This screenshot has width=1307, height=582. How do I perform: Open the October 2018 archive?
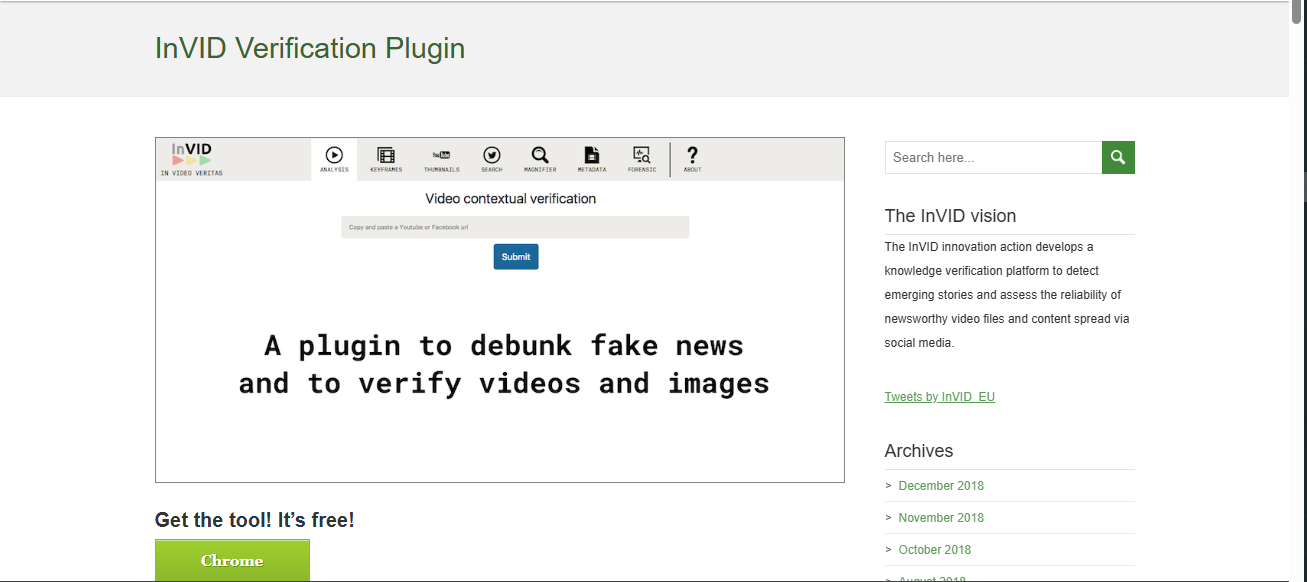[x=935, y=550]
